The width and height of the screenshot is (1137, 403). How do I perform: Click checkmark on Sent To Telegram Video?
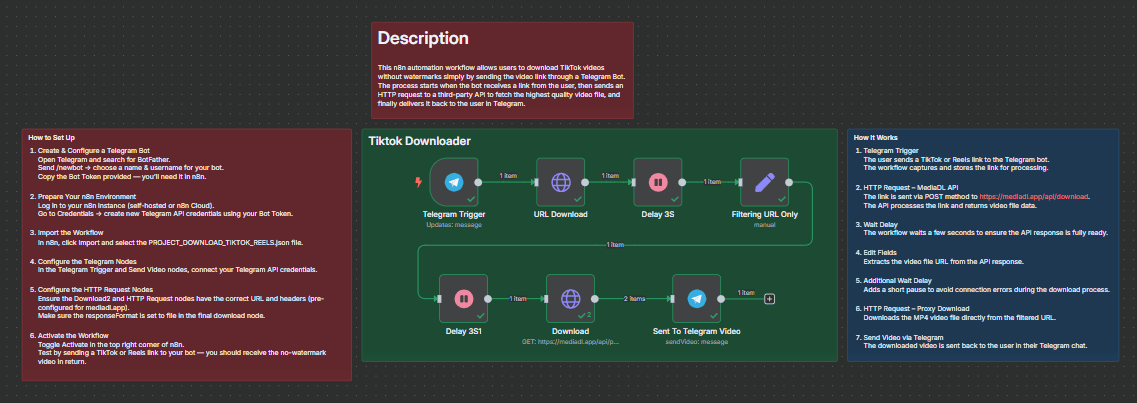click(x=714, y=315)
